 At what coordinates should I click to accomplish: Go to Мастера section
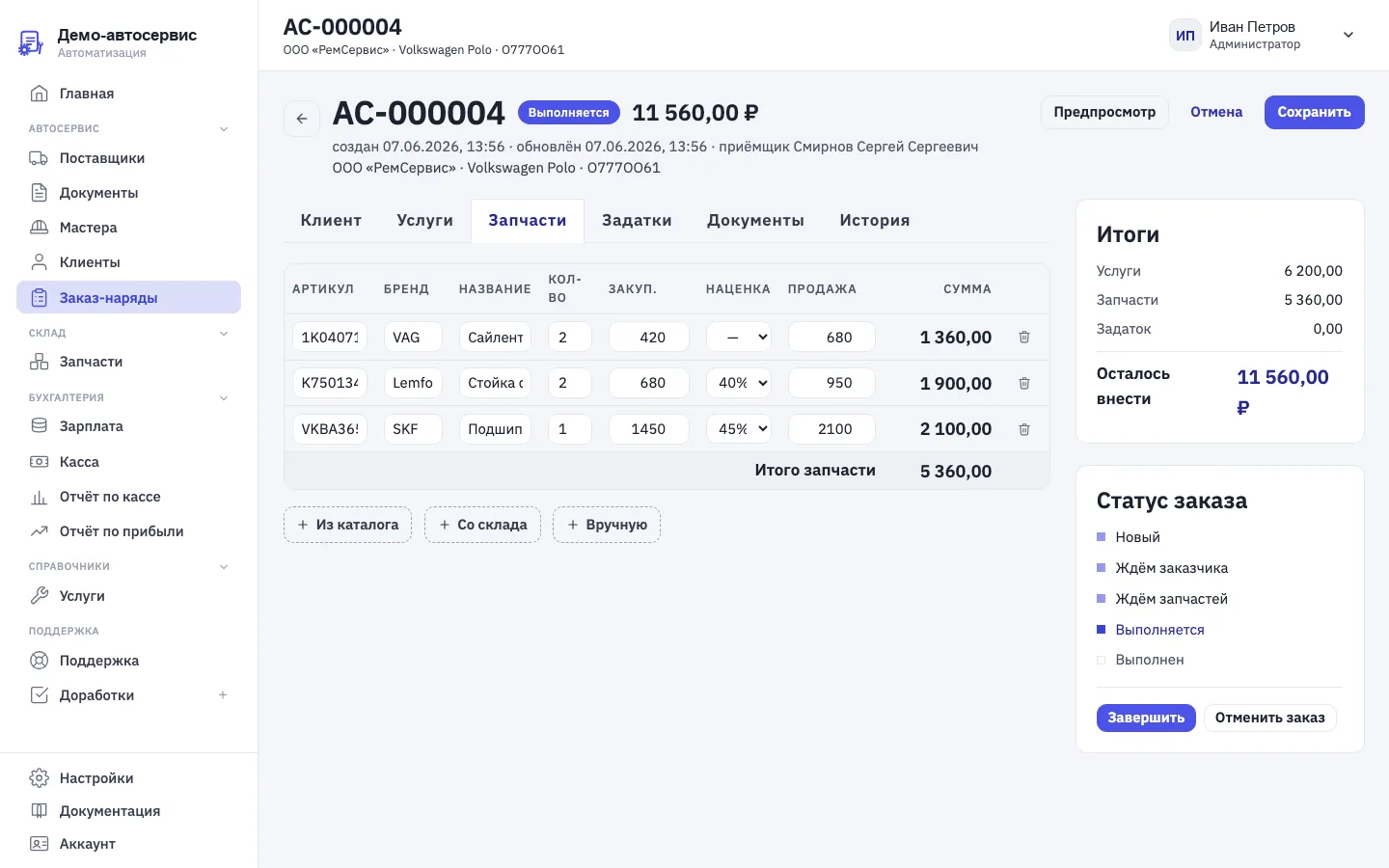click(x=128, y=228)
